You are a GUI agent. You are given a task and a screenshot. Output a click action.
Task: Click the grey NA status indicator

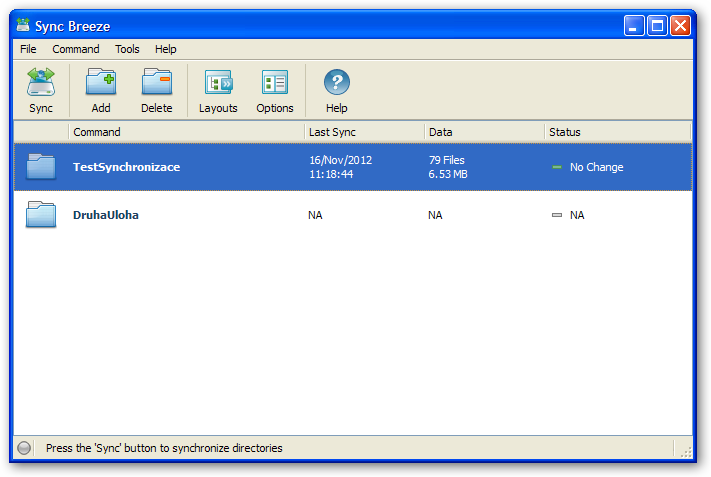click(x=557, y=215)
